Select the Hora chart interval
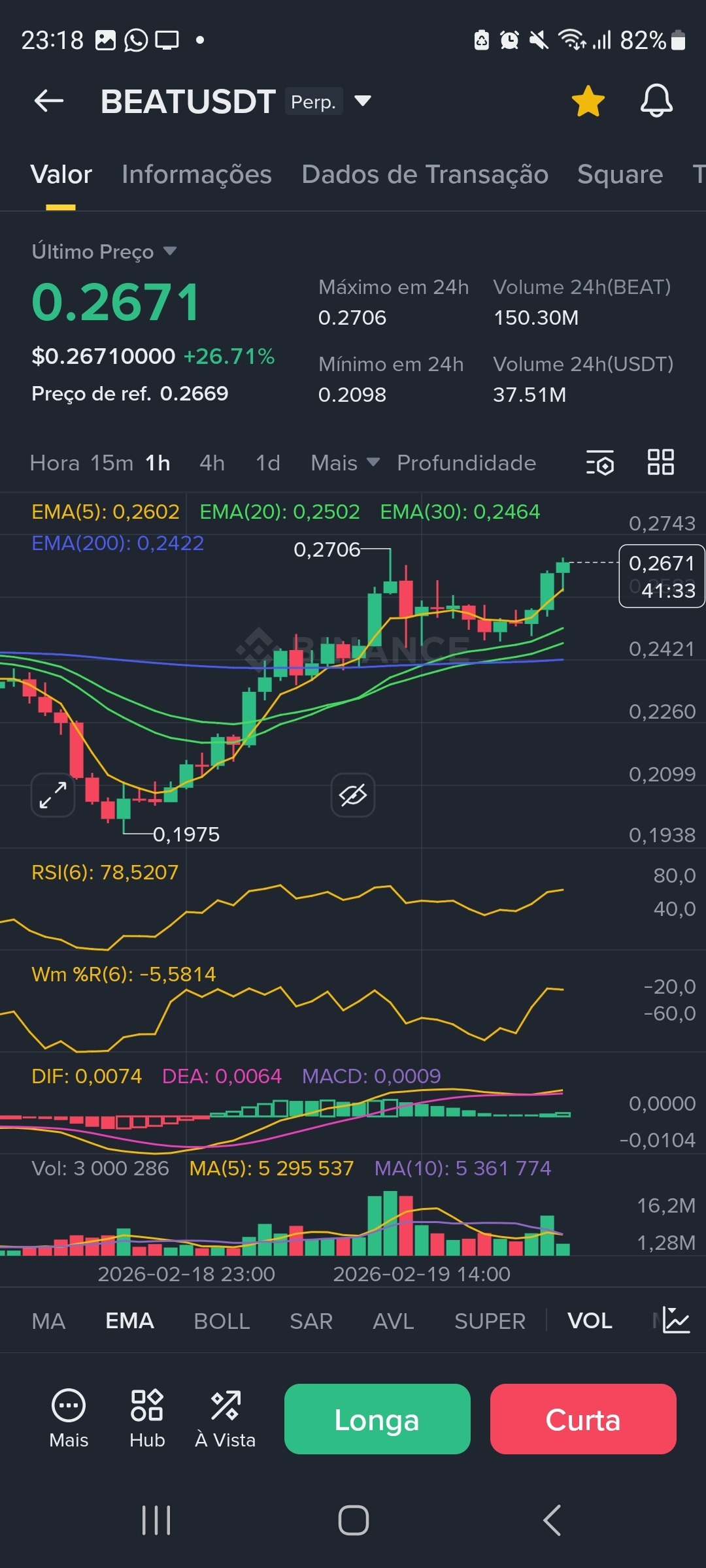706x1568 pixels. [55, 463]
